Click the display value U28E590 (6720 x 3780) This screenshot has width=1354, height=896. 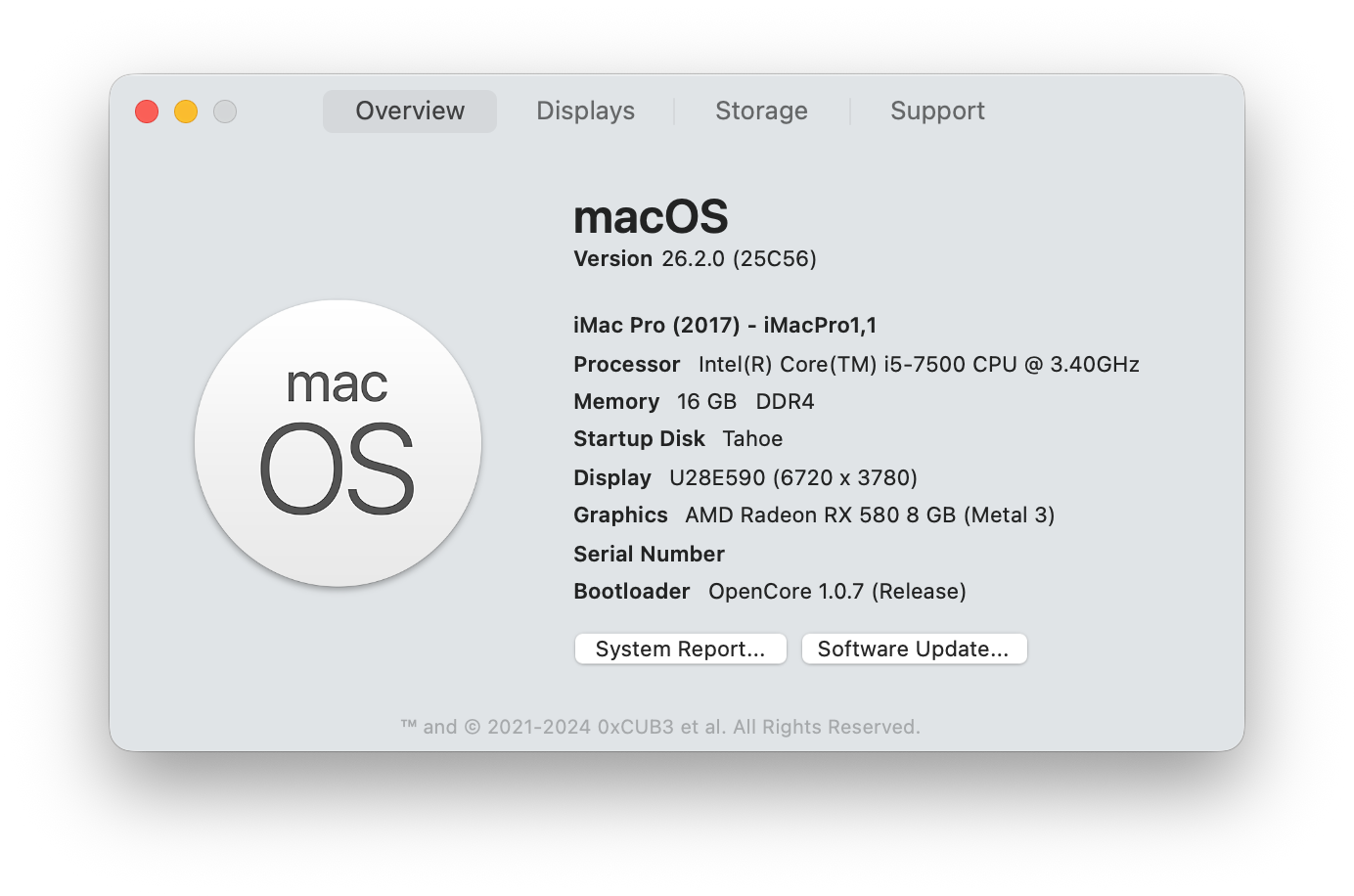coord(793,477)
